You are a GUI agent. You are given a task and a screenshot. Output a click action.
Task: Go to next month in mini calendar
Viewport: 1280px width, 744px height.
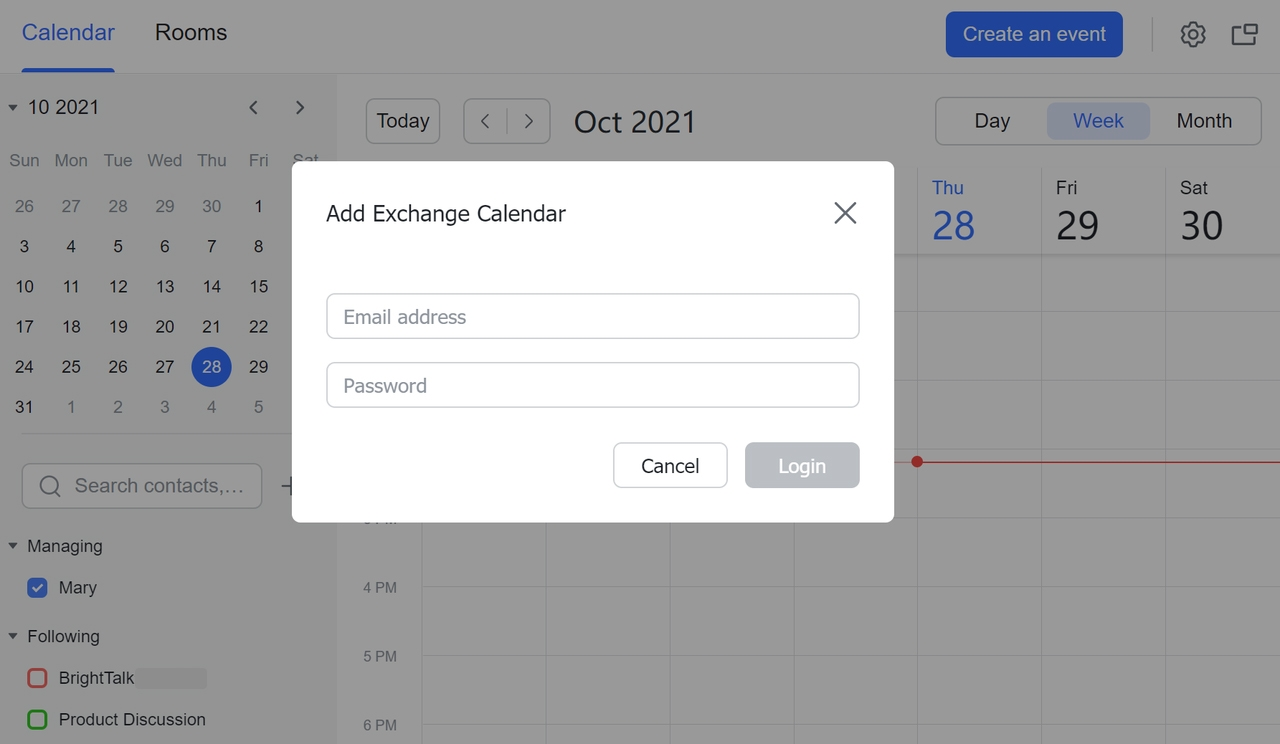click(300, 108)
